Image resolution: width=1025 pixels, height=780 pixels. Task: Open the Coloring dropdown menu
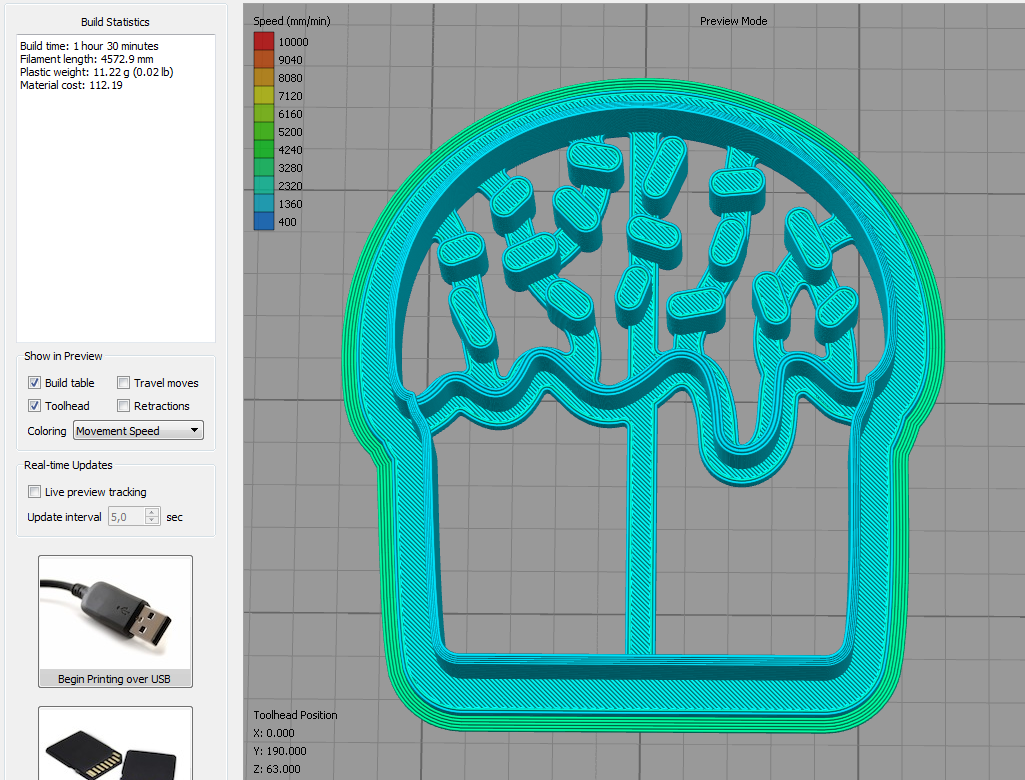(138, 431)
